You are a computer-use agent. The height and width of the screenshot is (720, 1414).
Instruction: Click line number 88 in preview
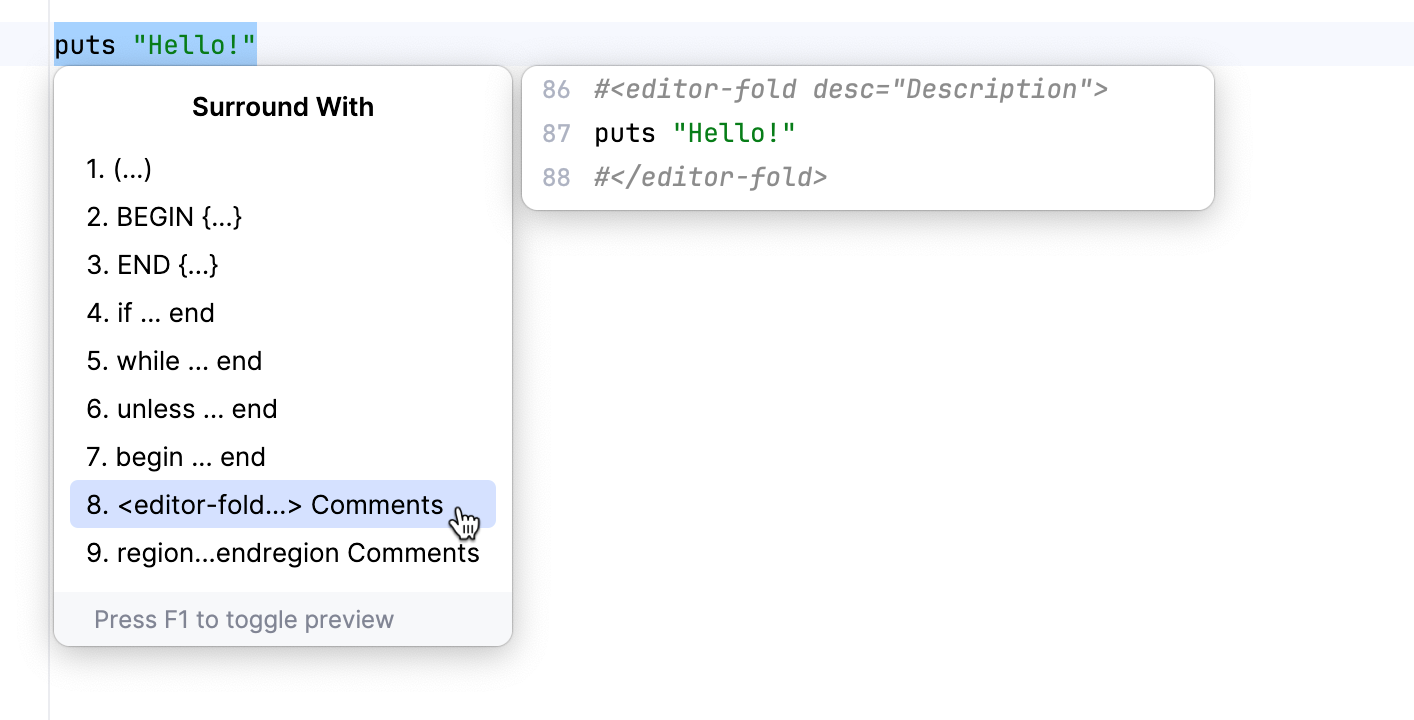[556, 177]
